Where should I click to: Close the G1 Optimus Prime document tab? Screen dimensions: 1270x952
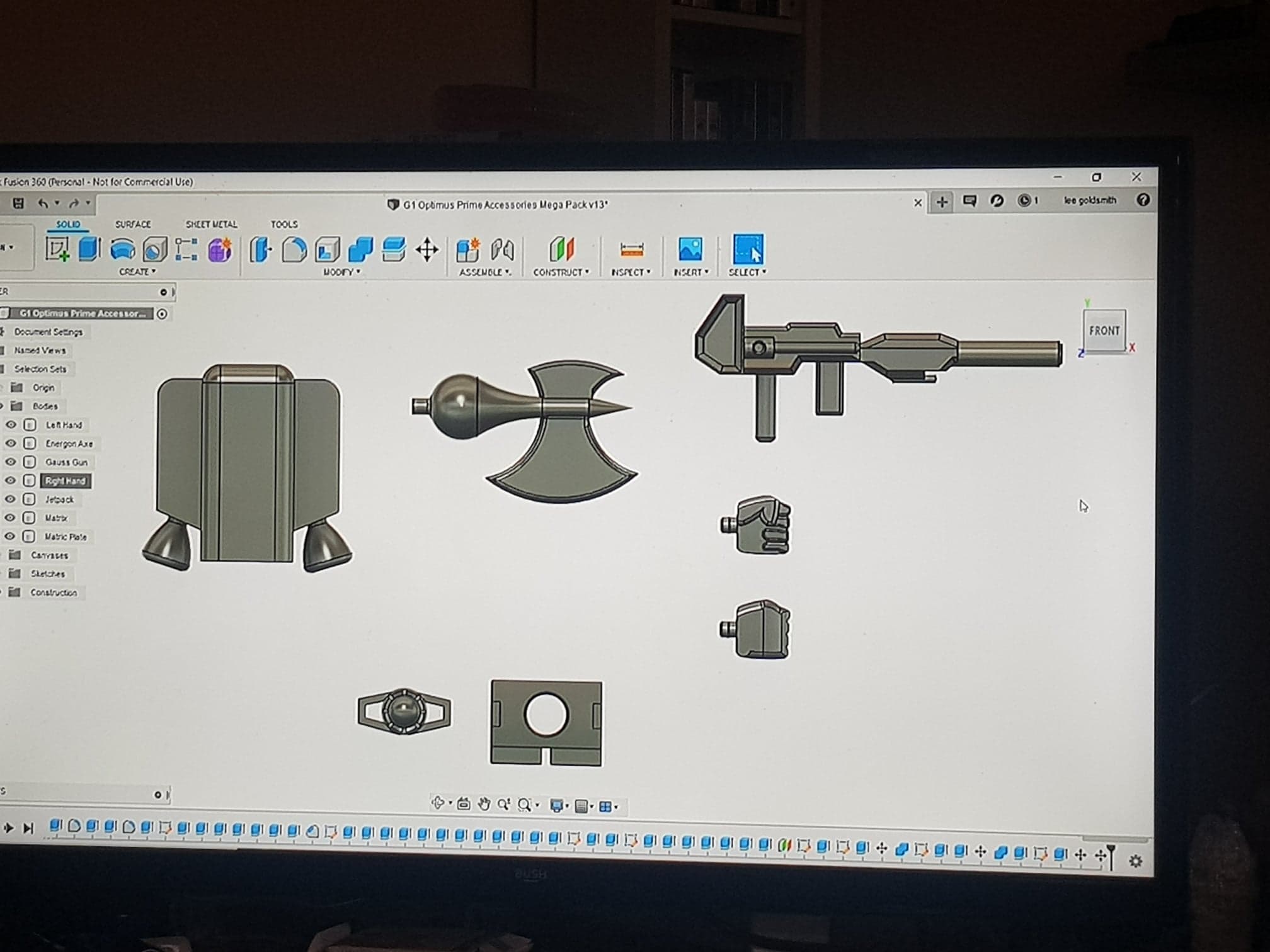(918, 202)
